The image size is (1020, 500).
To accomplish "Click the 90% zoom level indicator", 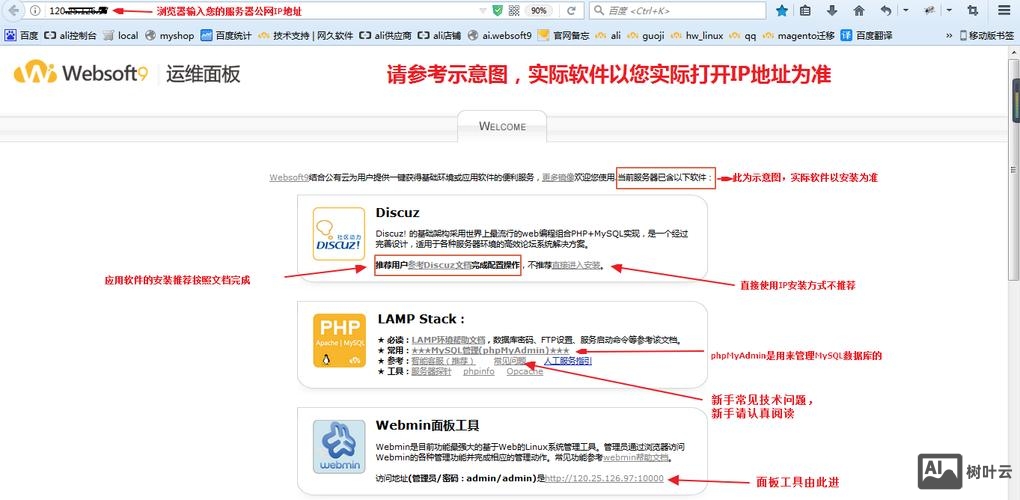I will click(539, 11).
